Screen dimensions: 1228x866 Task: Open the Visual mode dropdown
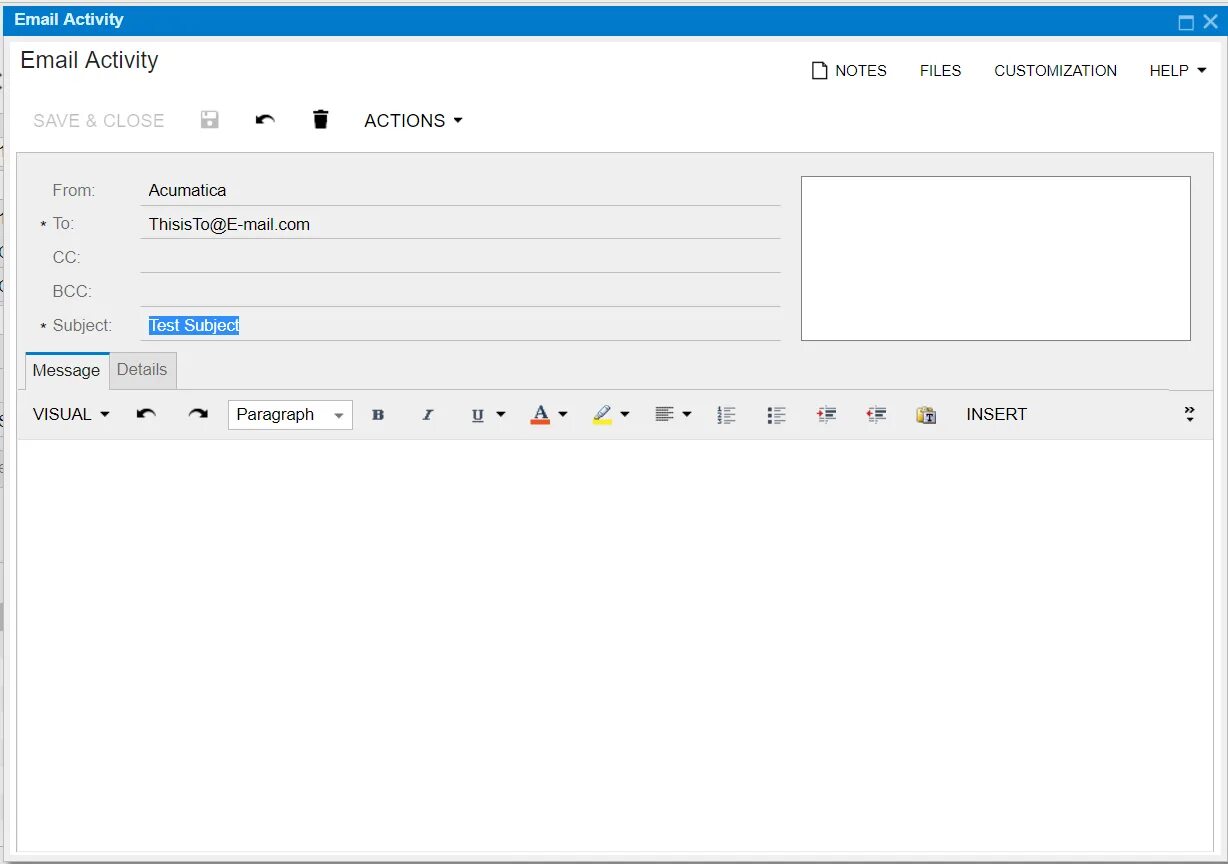point(71,414)
